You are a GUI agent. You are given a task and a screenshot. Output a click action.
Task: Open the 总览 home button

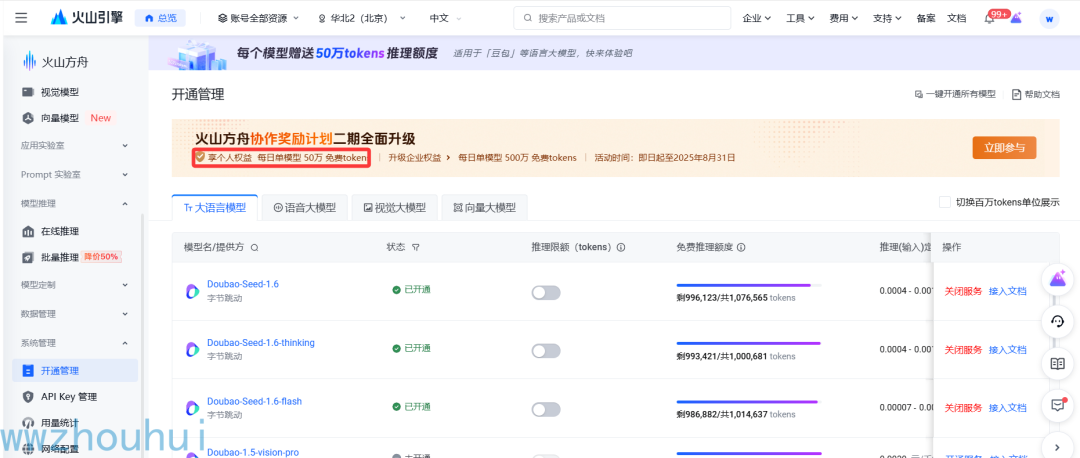coord(160,18)
